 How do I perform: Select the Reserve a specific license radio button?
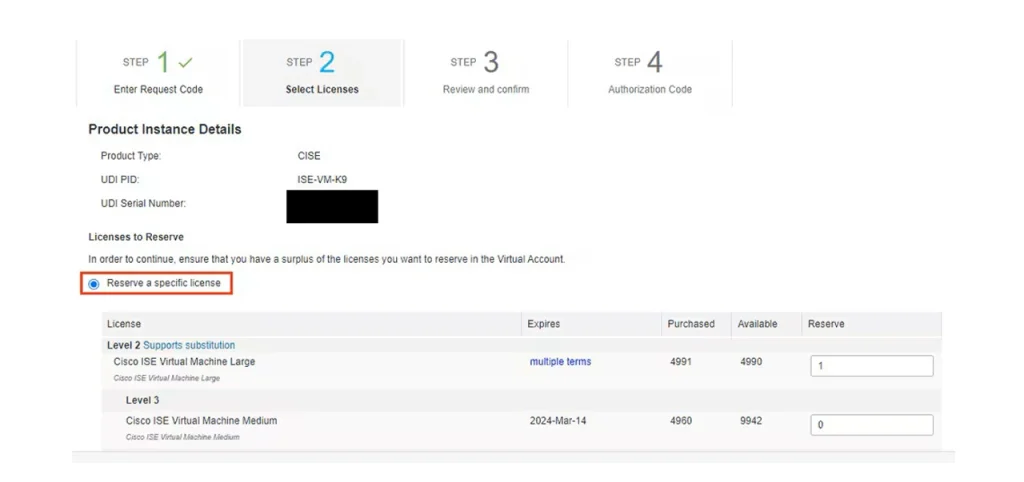[x=94, y=284]
